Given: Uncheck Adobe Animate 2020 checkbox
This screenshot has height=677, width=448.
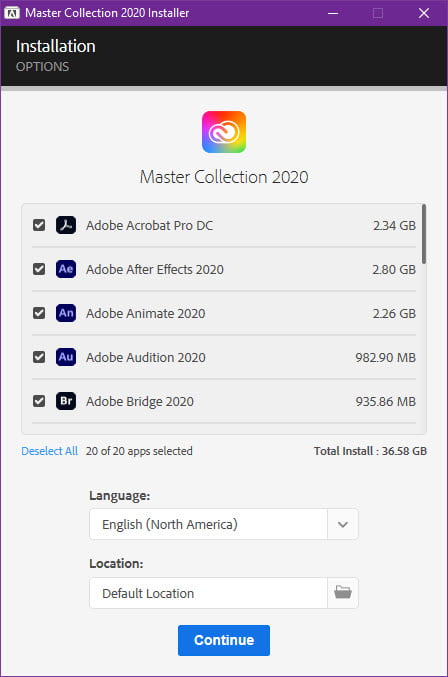Looking at the screenshot, I should (x=39, y=313).
